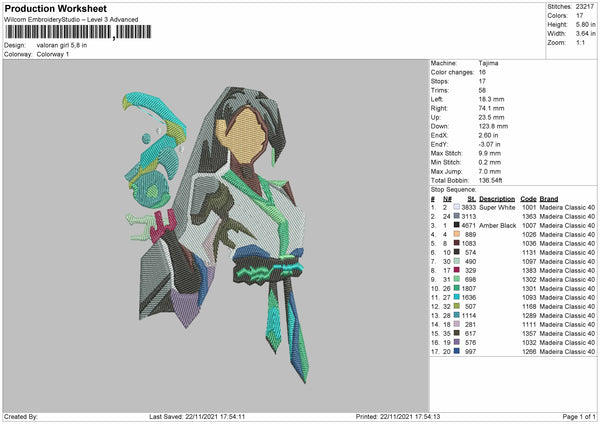Click the dark olive swatch beside code 1357

pyautogui.click(x=457, y=333)
